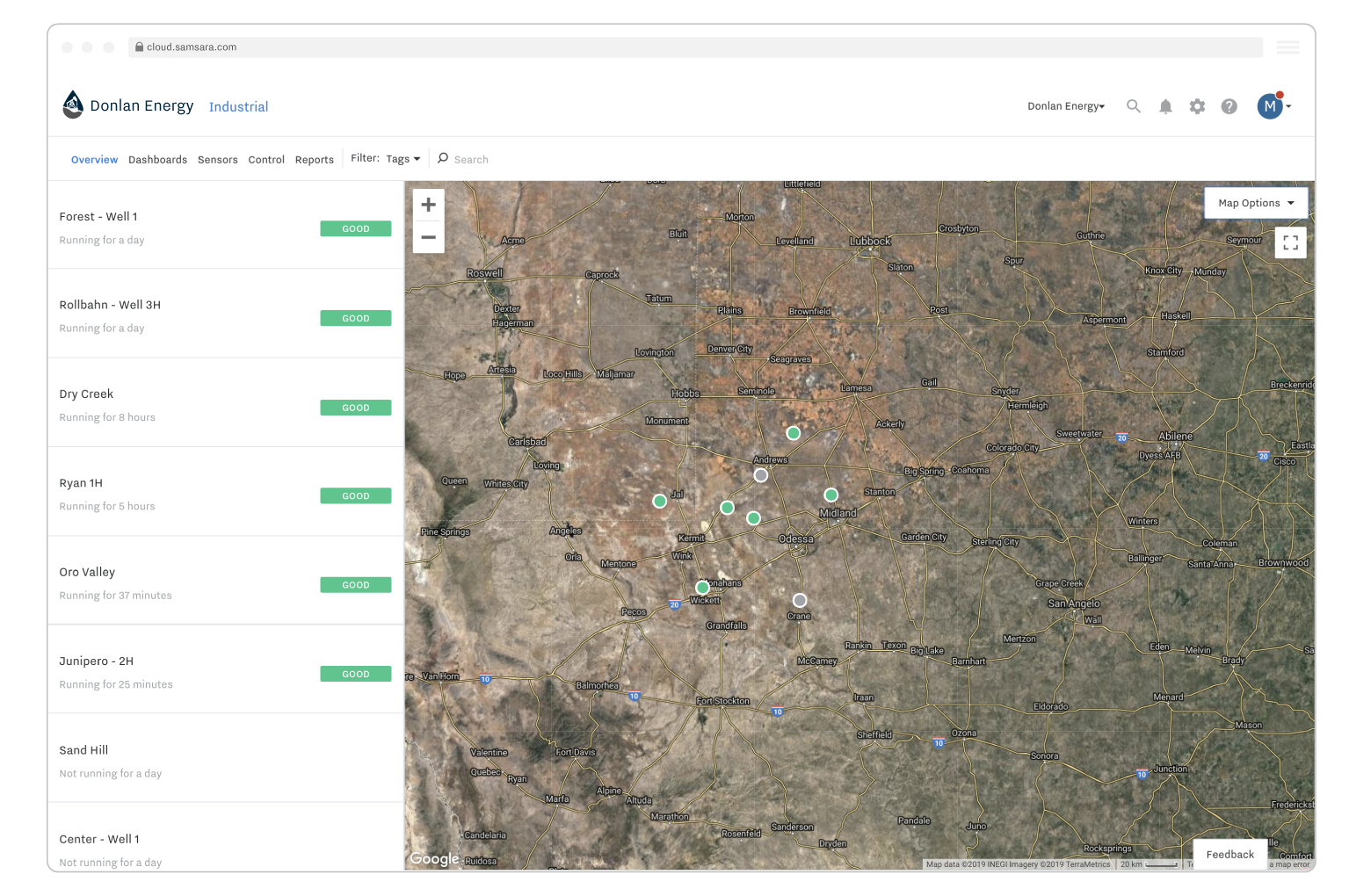Zoom in on the map
The image size is (1349, 896).
click(428, 205)
